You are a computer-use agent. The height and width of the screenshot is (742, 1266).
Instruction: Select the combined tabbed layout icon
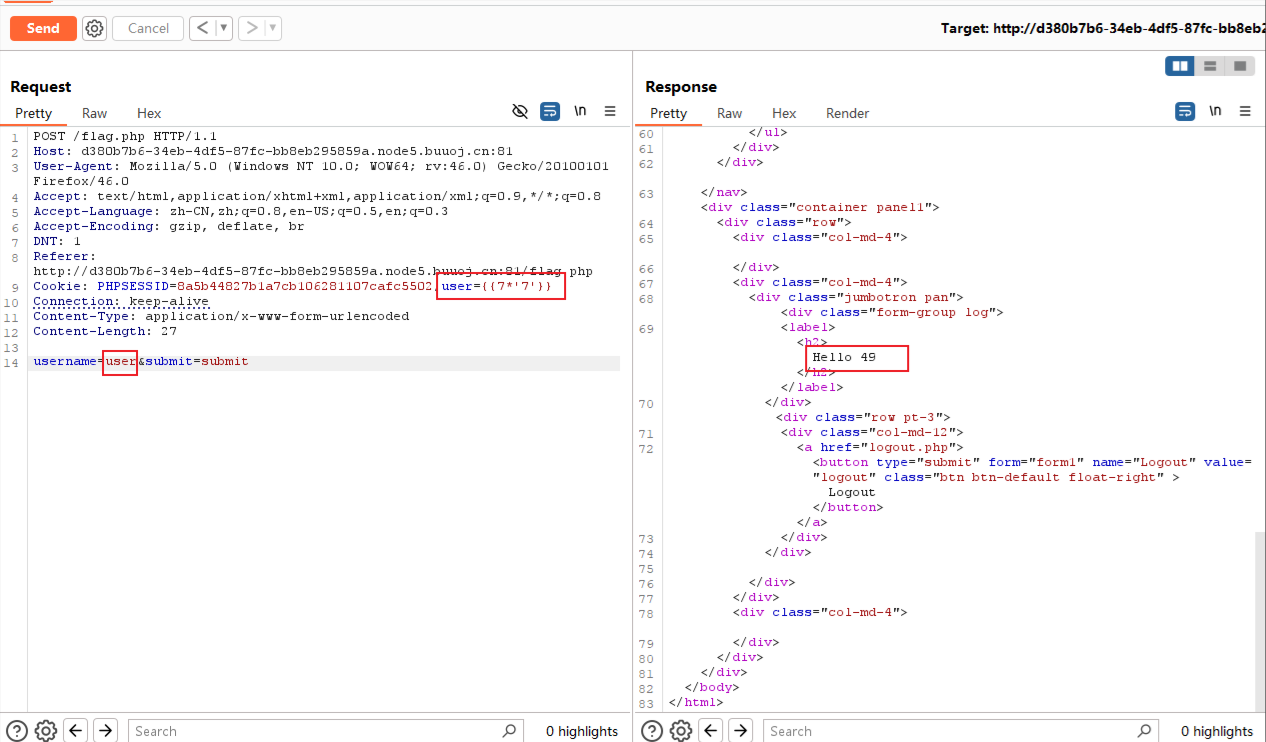click(x=1240, y=66)
